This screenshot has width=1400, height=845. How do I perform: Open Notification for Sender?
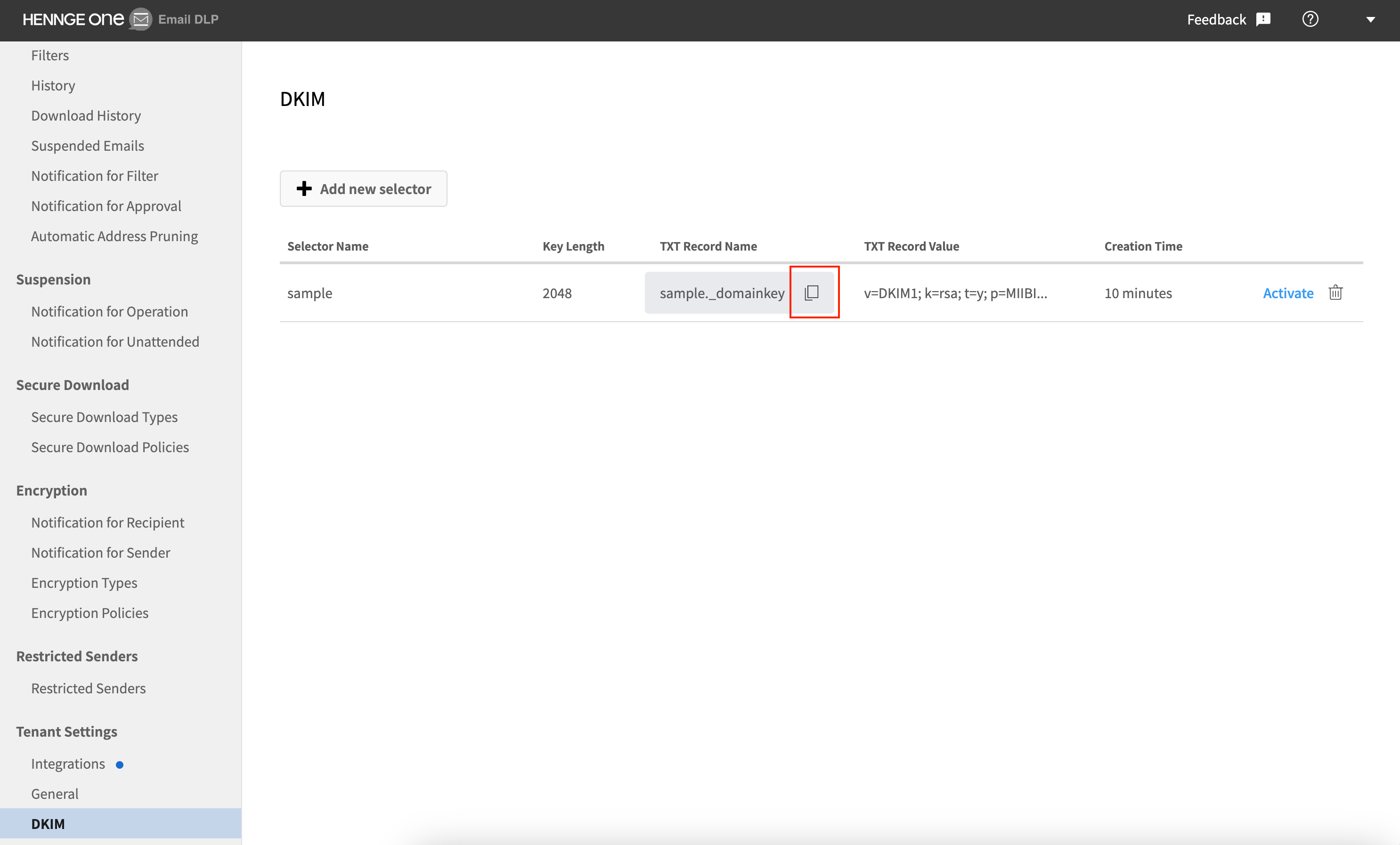100,552
